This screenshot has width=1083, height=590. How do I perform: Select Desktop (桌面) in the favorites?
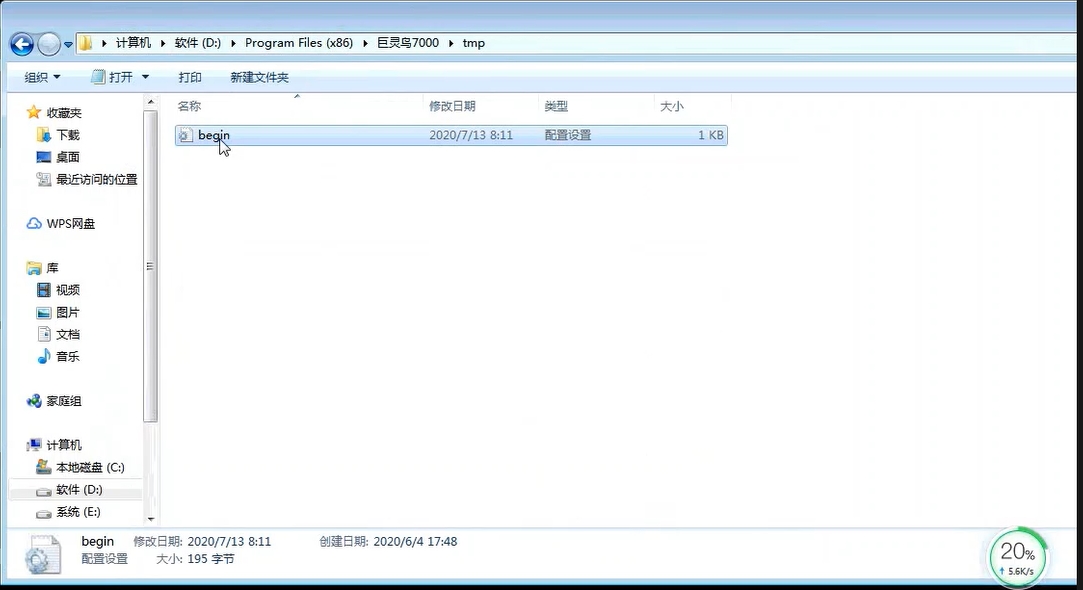[67, 157]
